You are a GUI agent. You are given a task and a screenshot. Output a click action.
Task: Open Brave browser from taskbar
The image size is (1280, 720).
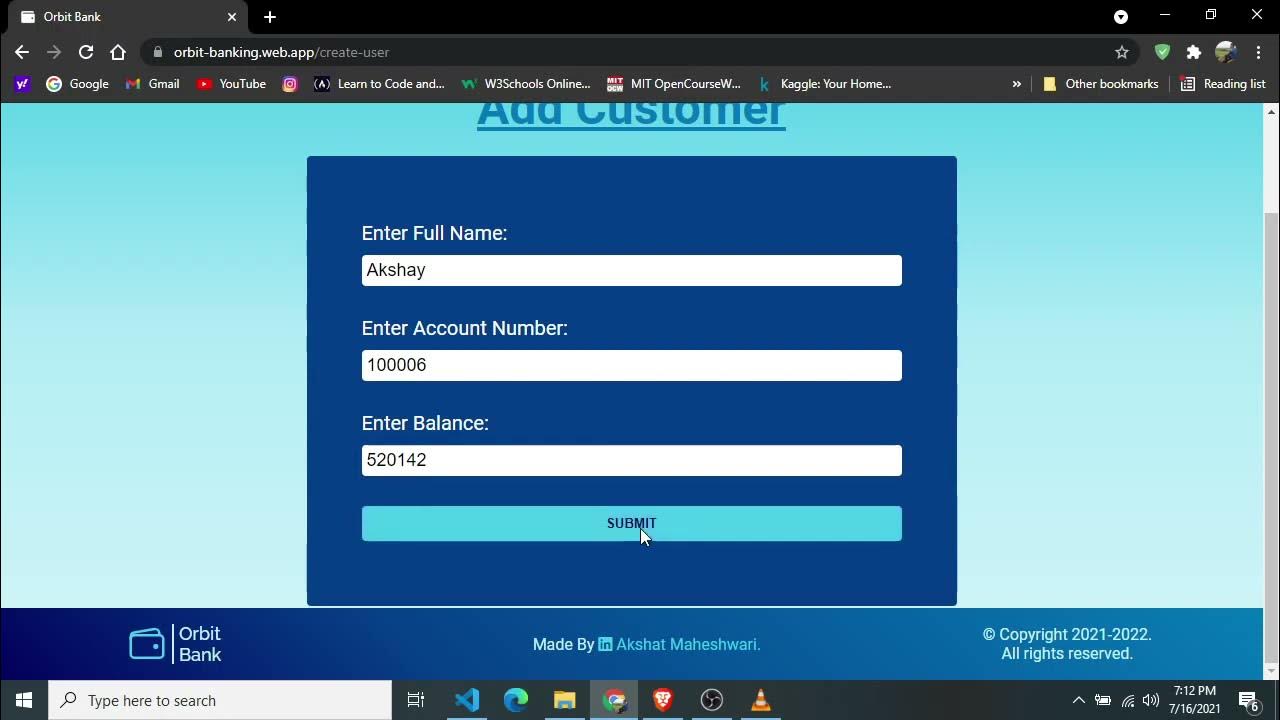(x=662, y=700)
